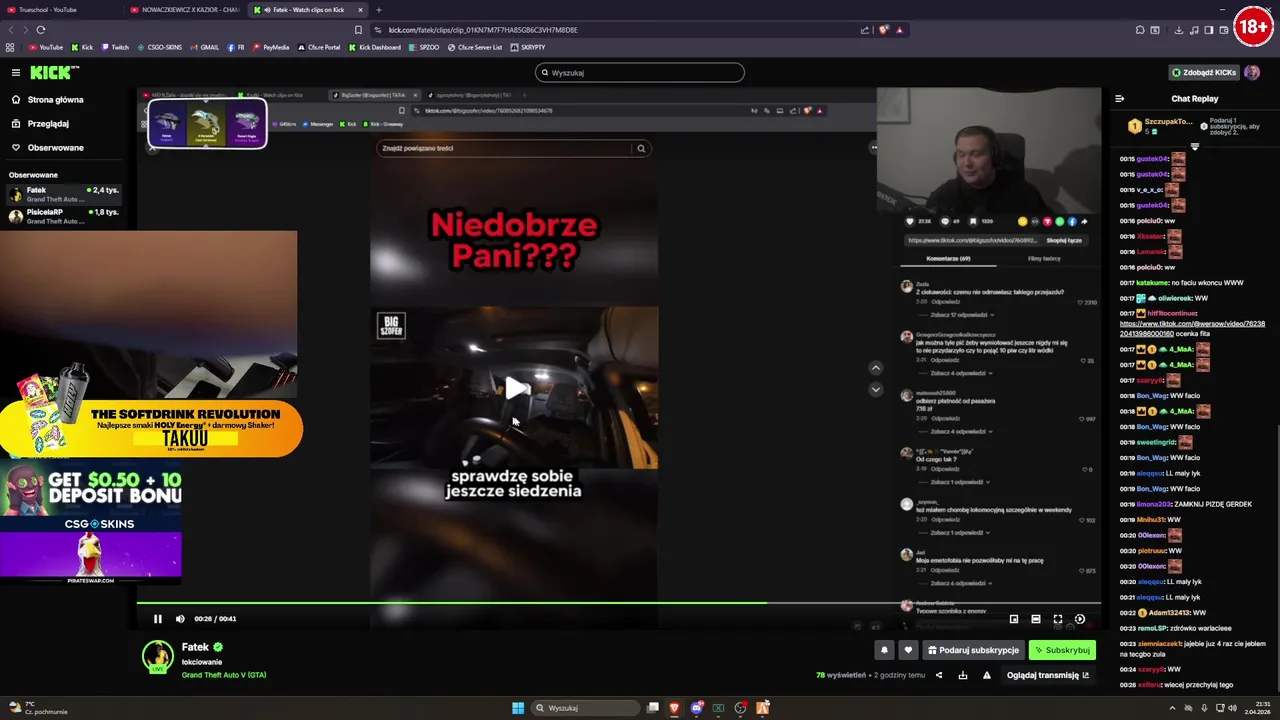Open GMAIL bookmark
Viewport: 1280px width, 720px height.
coord(205,47)
